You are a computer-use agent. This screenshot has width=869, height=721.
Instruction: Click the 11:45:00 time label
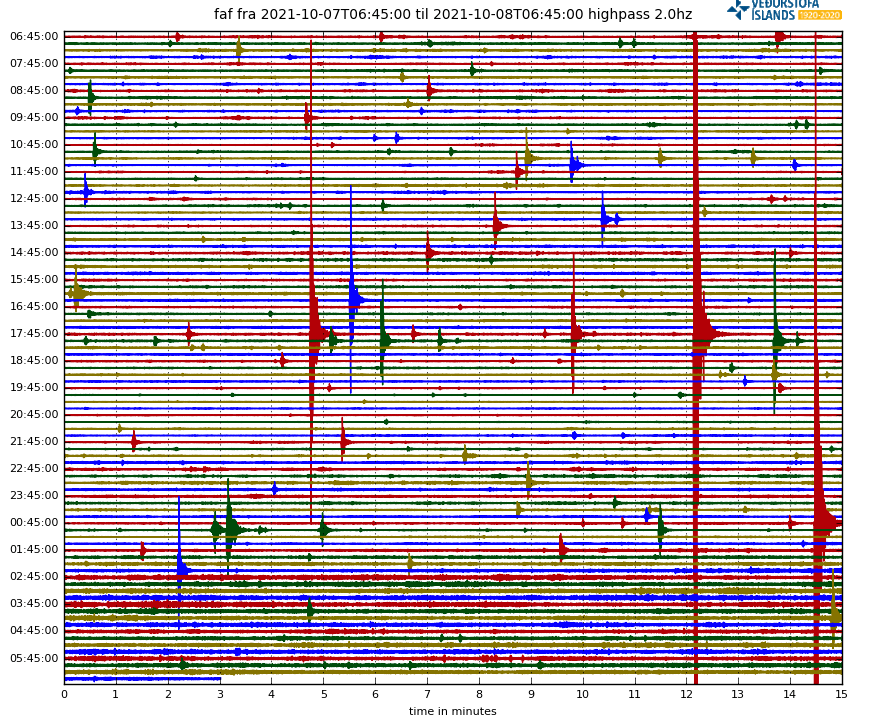34,172
